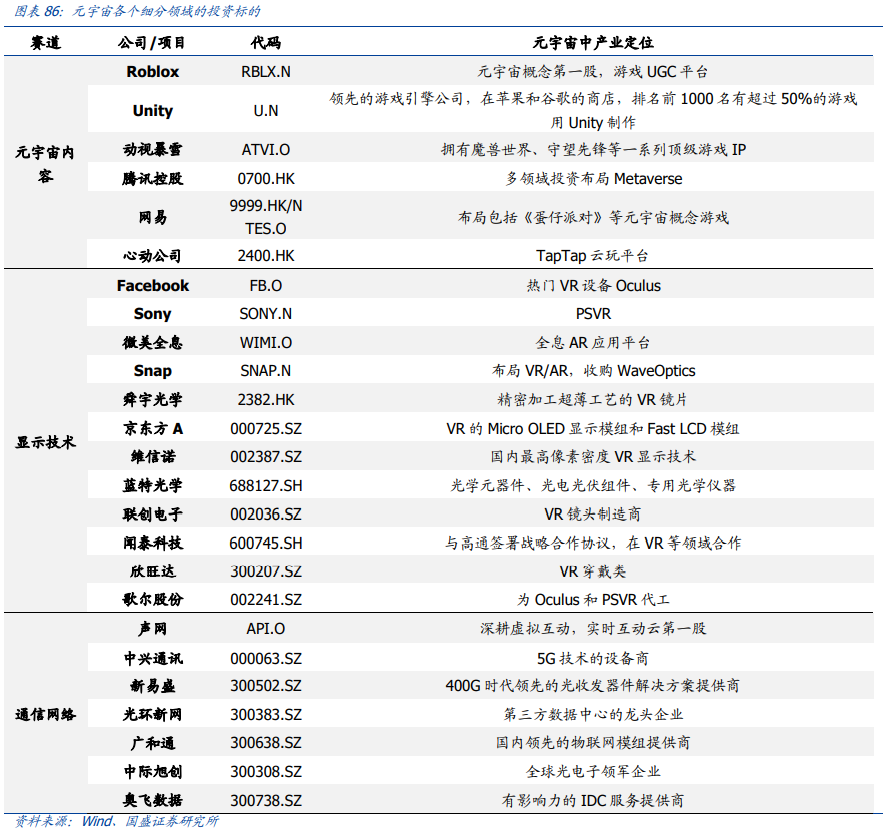Viewport: 887px width, 833px height.
Task: Click the source note mentioning Wind
Action: pos(116,821)
